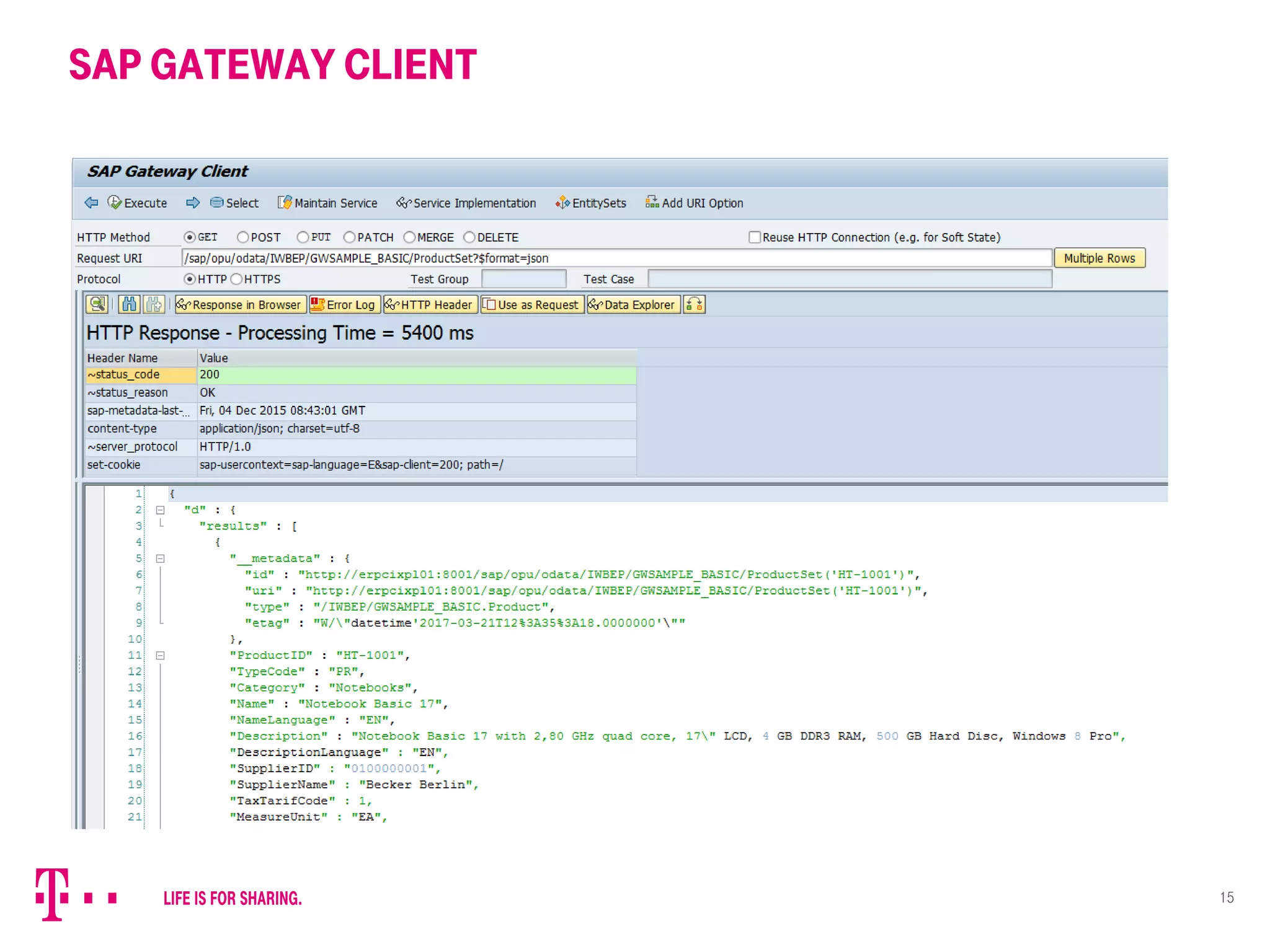This screenshot has height=952, width=1270.
Task: Click the "etag" line in JSON
Action: pyautogui.click(x=465, y=623)
